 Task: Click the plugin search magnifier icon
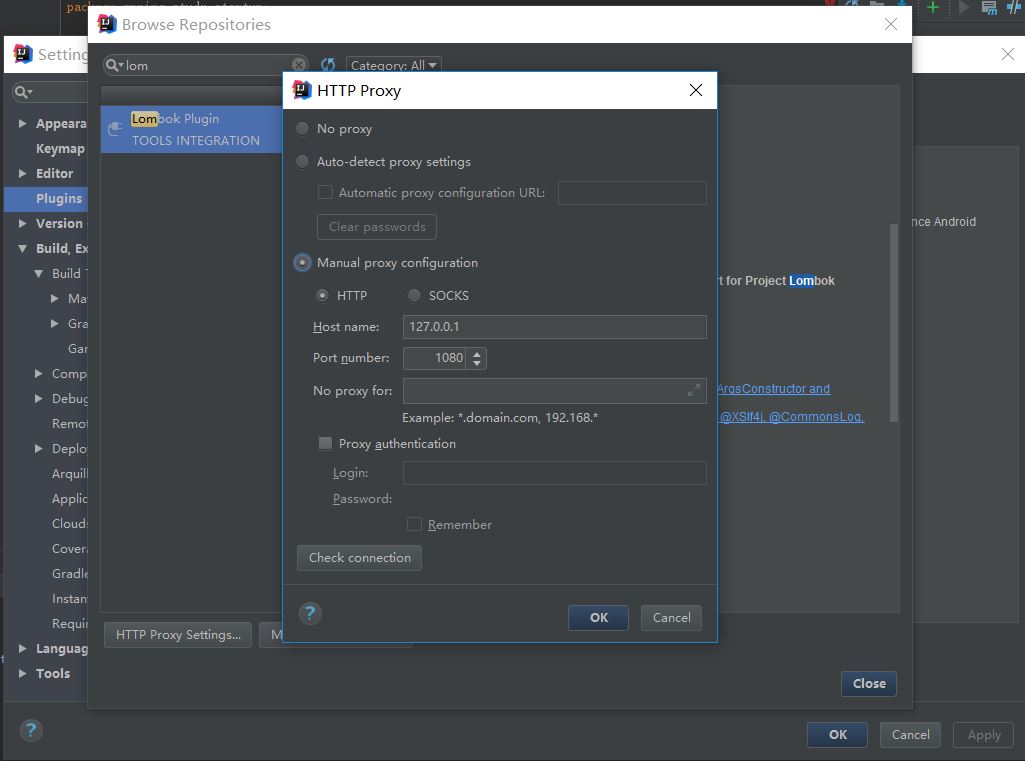pos(112,65)
